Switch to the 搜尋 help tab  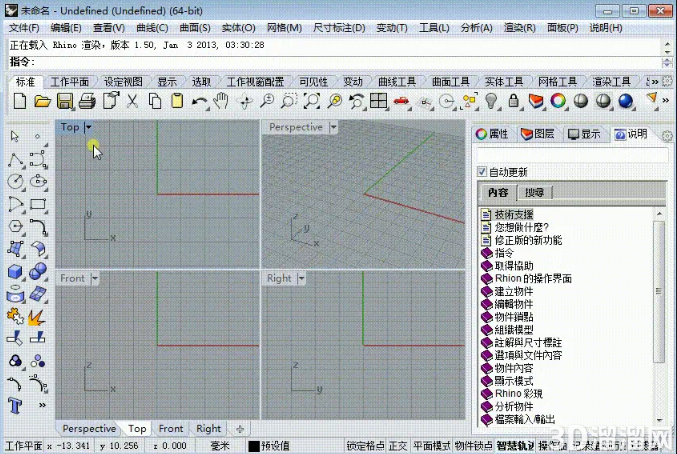click(x=534, y=192)
